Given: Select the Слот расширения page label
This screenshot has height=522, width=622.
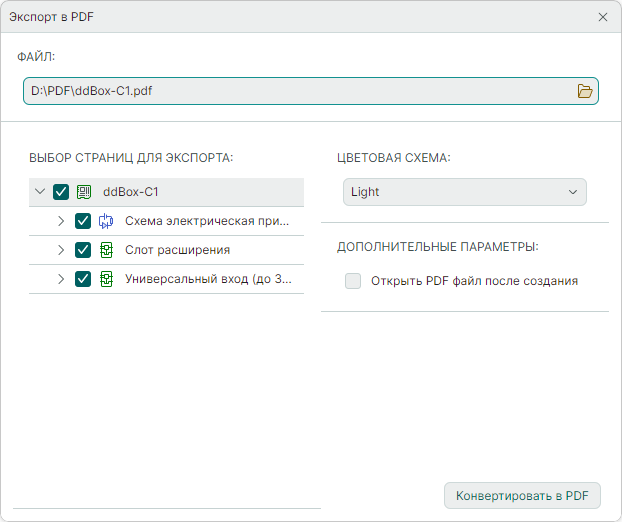Looking at the screenshot, I should coord(177,250).
